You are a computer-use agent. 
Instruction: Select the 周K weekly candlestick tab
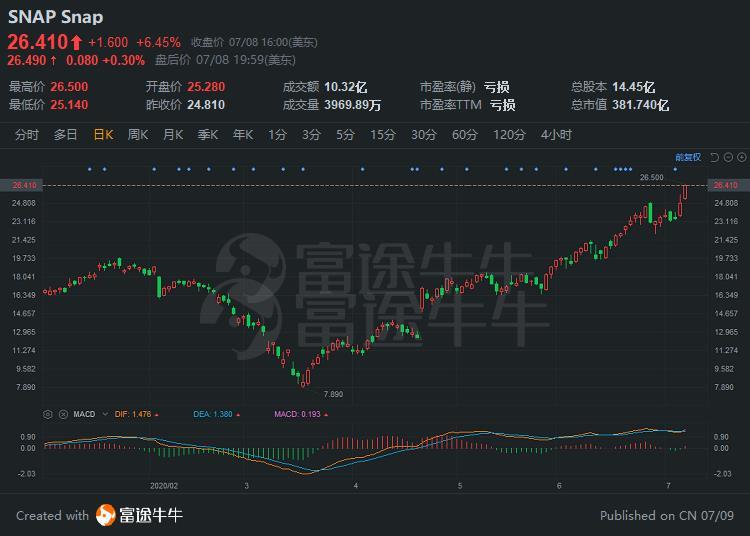pyautogui.click(x=138, y=135)
